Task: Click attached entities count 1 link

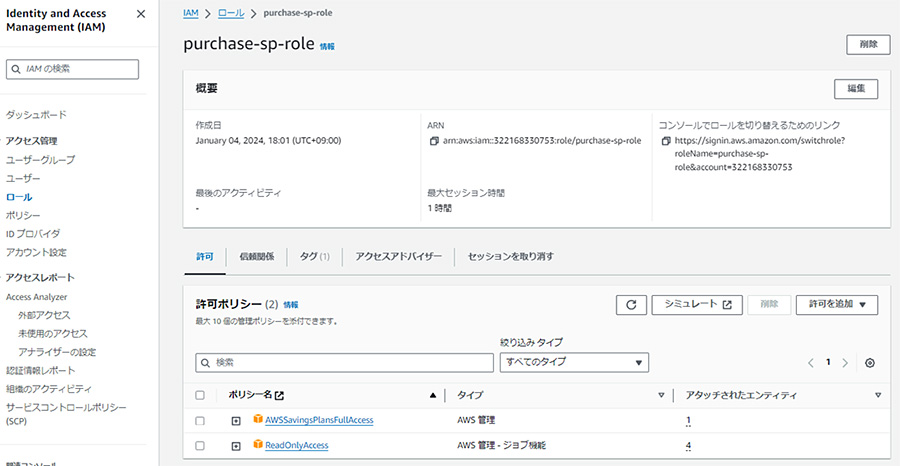Action: click(688, 421)
